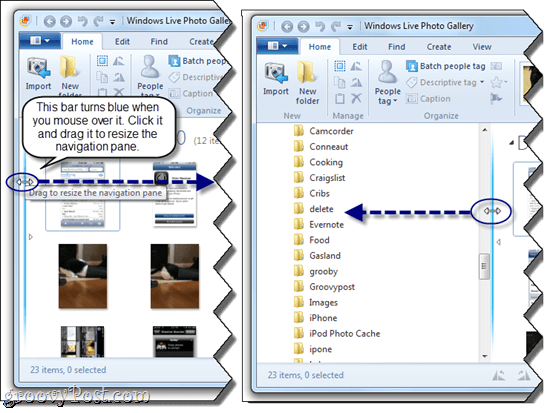Click New folder in the left window
550x413 pixels.
tap(69, 76)
